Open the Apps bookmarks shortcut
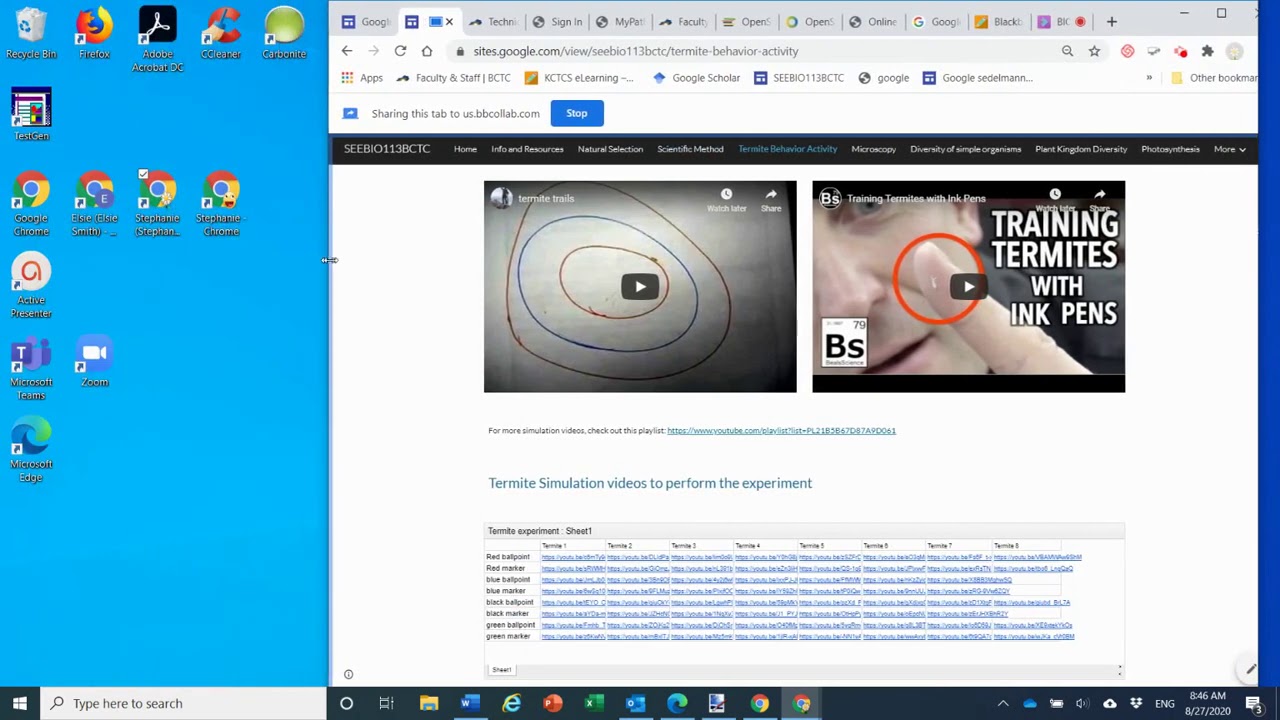The image size is (1280, 720). pos(362,78)
